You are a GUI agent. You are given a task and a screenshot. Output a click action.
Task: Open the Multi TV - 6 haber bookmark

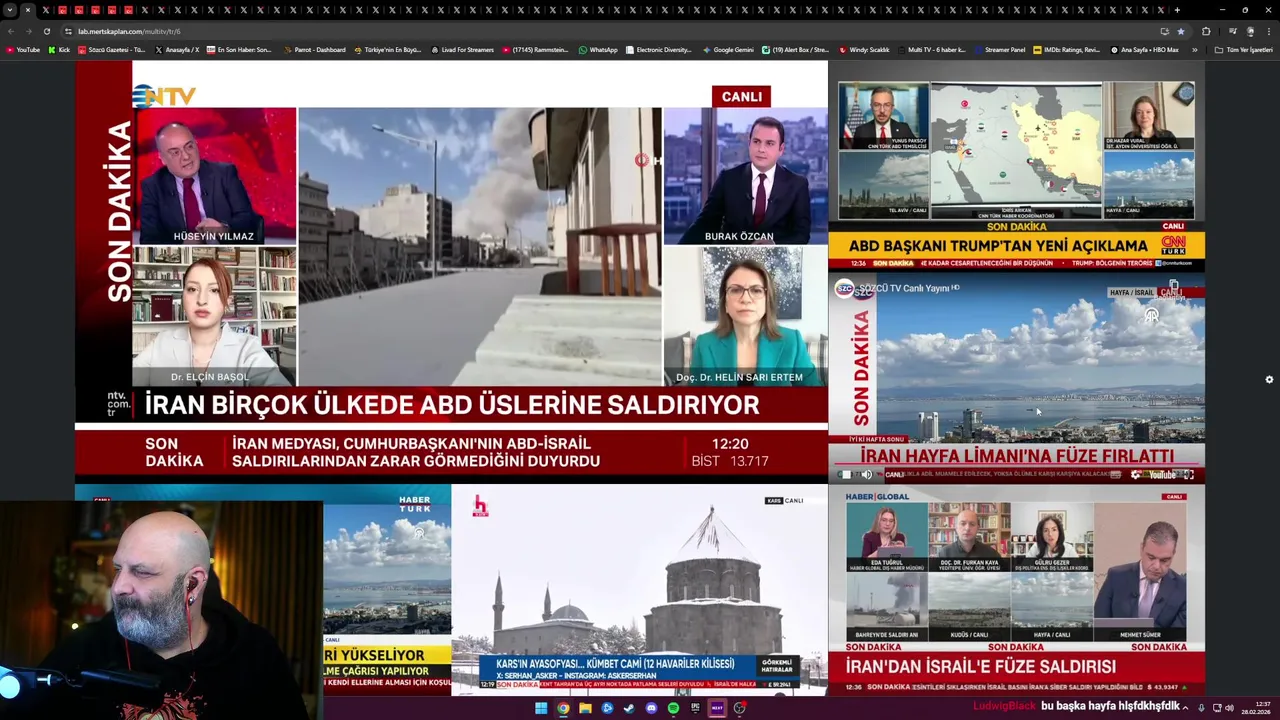(x=930, y=49)
